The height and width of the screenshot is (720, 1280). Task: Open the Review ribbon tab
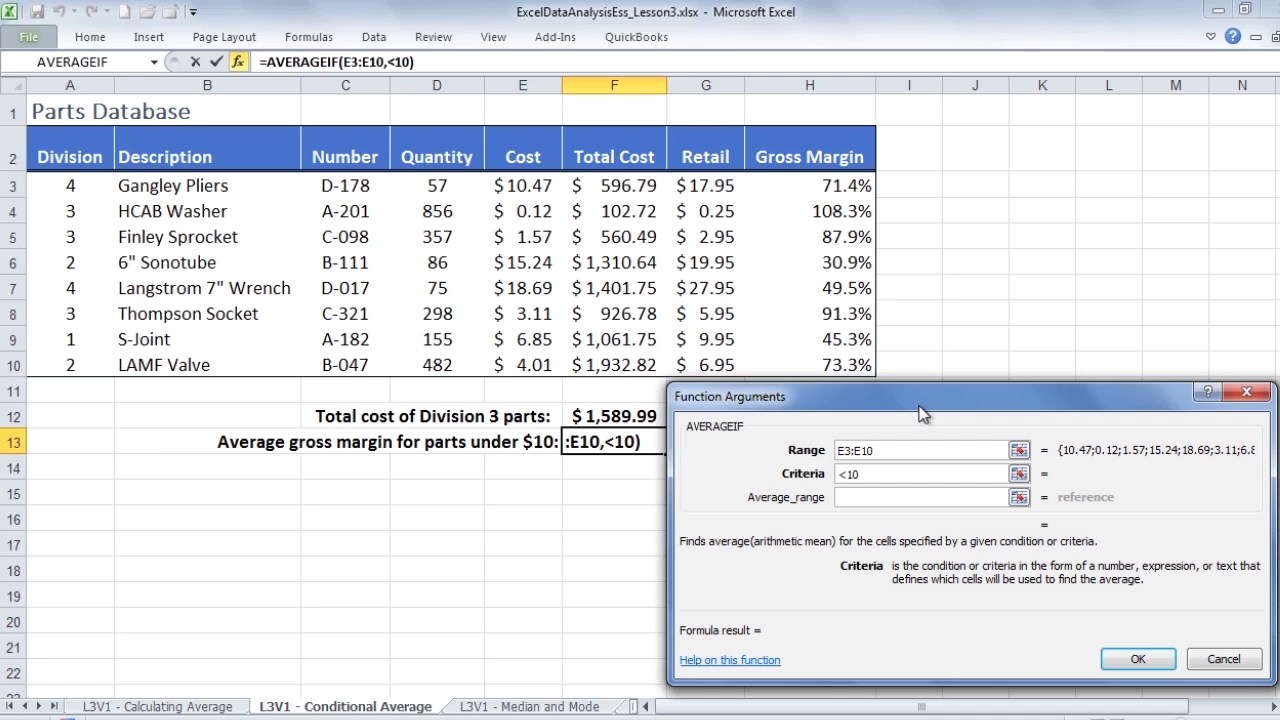coord(433,37)
